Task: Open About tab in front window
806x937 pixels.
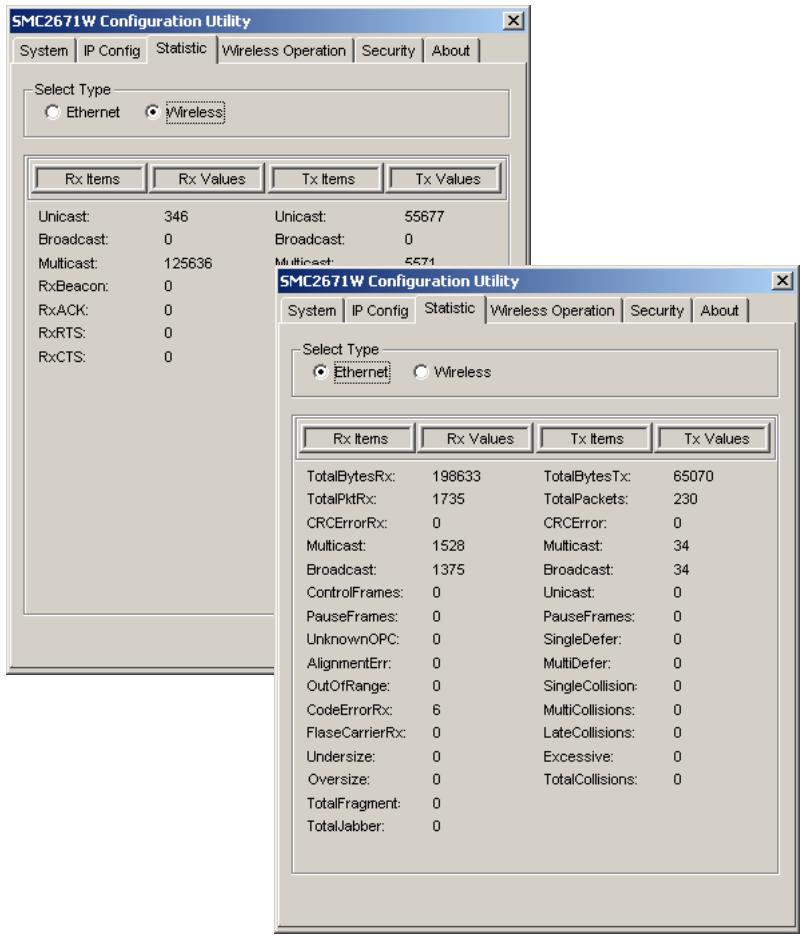Action: point(719,311)
